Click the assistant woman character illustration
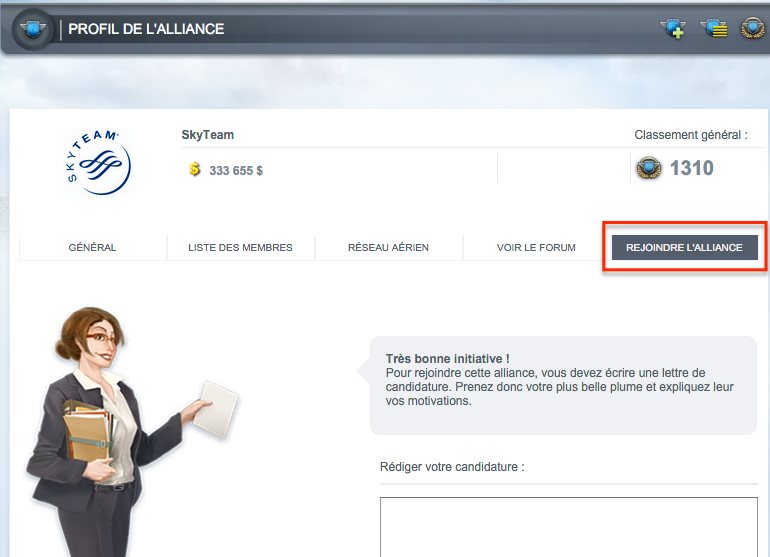 point(131,432)
